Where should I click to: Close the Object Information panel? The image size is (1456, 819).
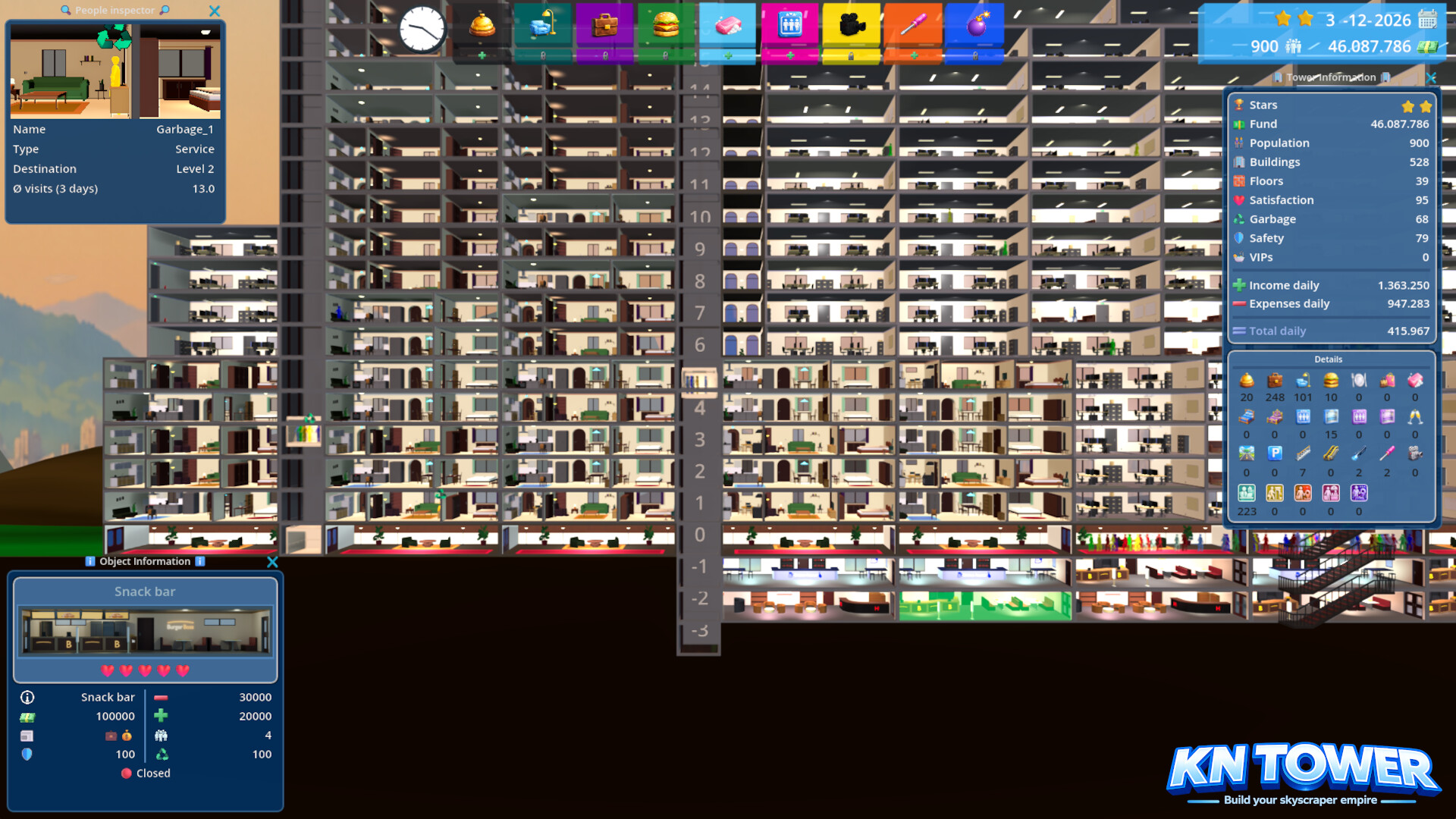coord(272,562)
